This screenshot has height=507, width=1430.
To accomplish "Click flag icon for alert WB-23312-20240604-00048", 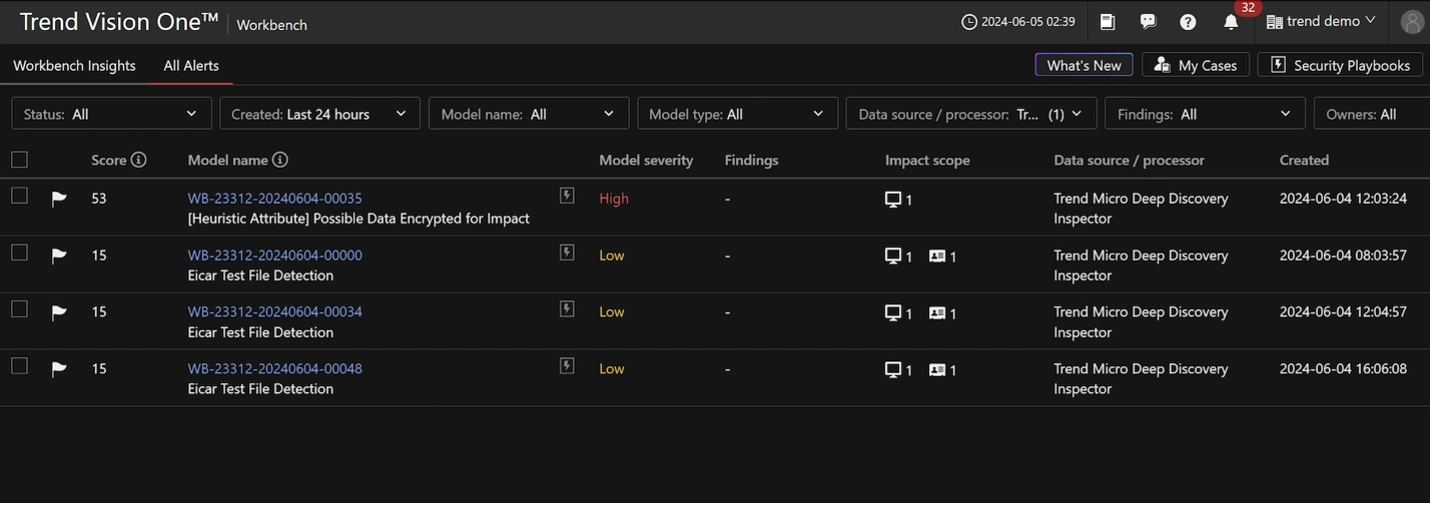I will click(59, 369).
